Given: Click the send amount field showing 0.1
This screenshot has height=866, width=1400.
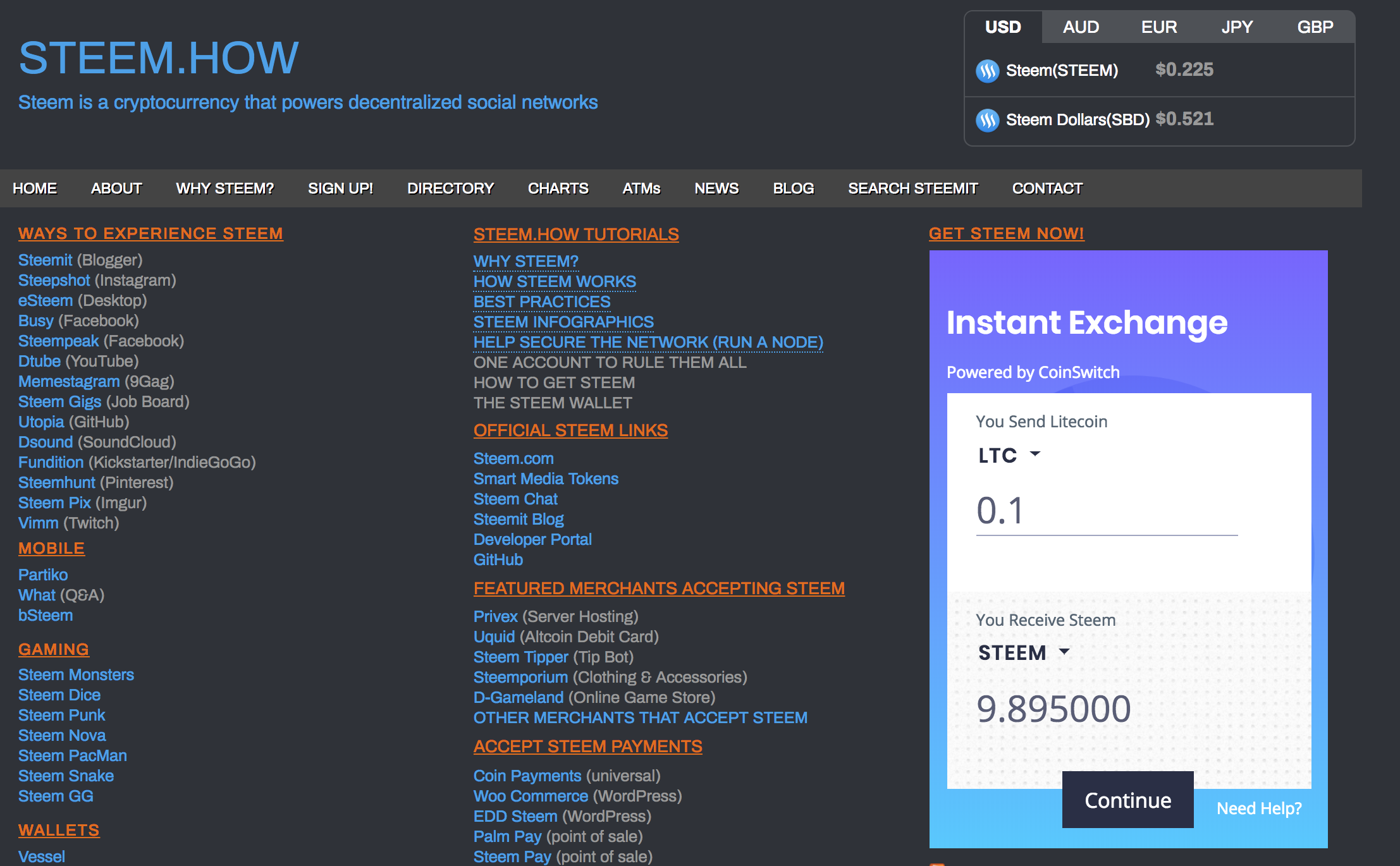Looking at the screenshot, I should pyautogui.click(x=1107, y=511).
